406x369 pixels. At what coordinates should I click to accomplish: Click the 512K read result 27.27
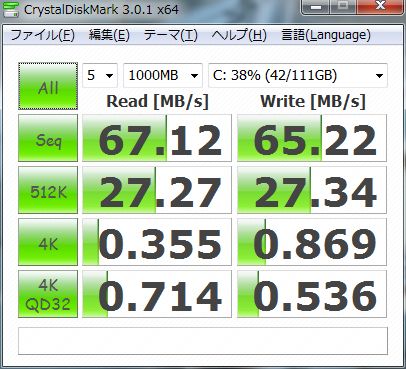[157, 190]
